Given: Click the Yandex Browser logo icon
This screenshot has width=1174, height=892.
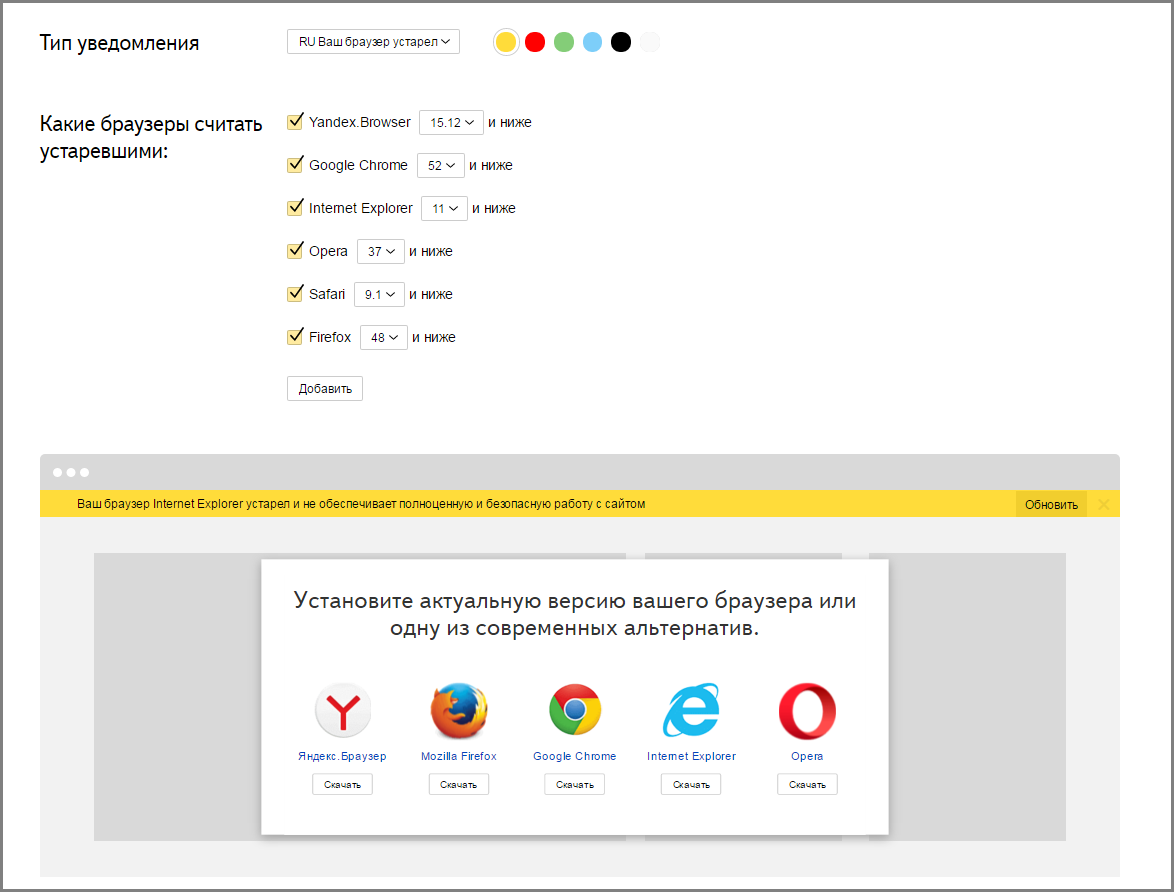Looking at the screenshot, I should coord(342,711).
